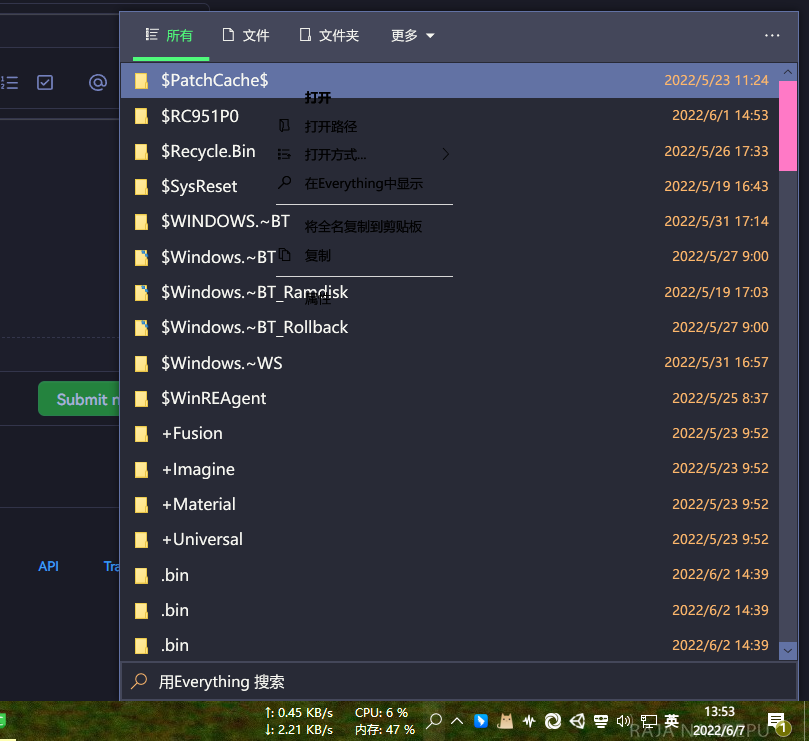809x741 pixels.
Task: Select the $Windows.~WS result name
Action: coord(222,363)
